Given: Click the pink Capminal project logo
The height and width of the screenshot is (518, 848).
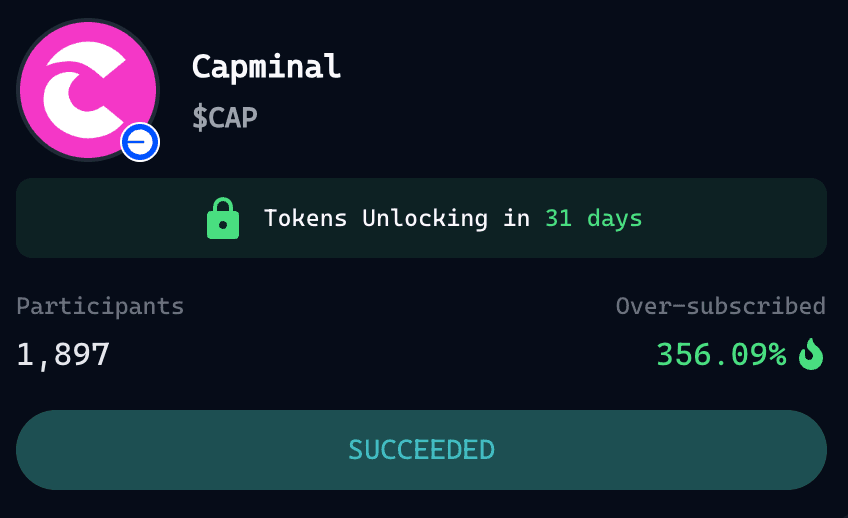Looking at the screenshot, I should 88,90.
